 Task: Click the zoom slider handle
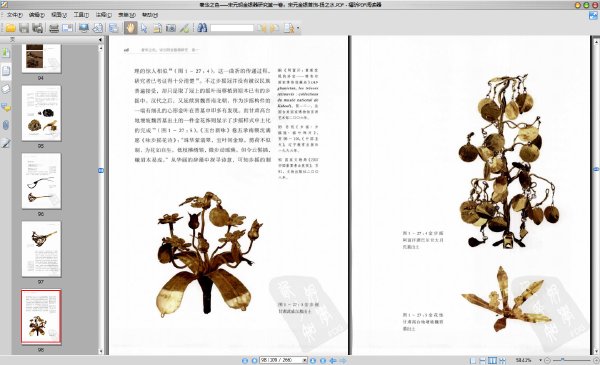[x=563, y=360]
